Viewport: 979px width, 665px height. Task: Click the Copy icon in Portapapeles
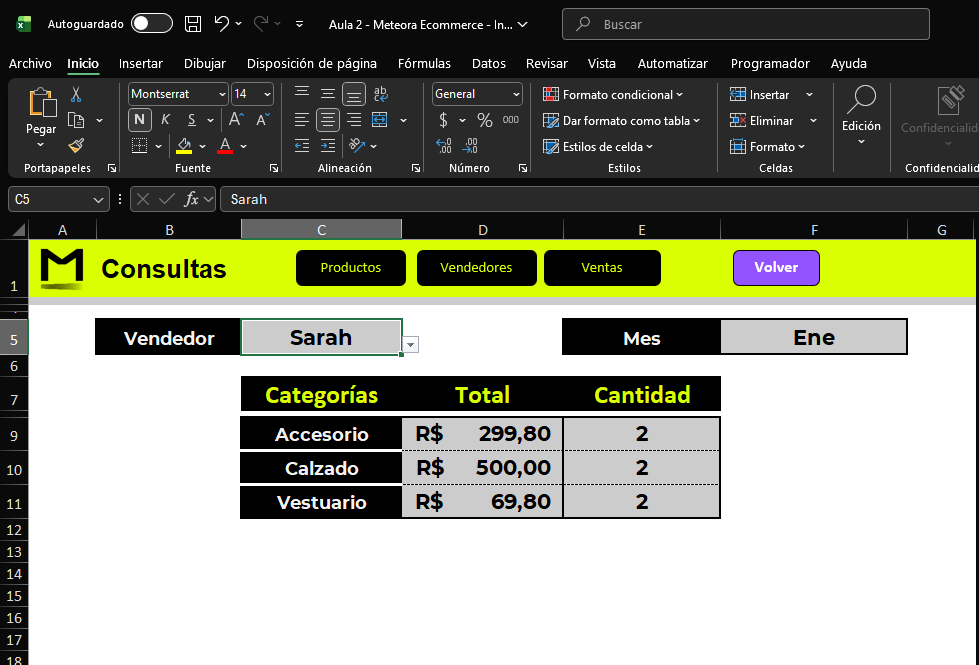pos(76,120)
